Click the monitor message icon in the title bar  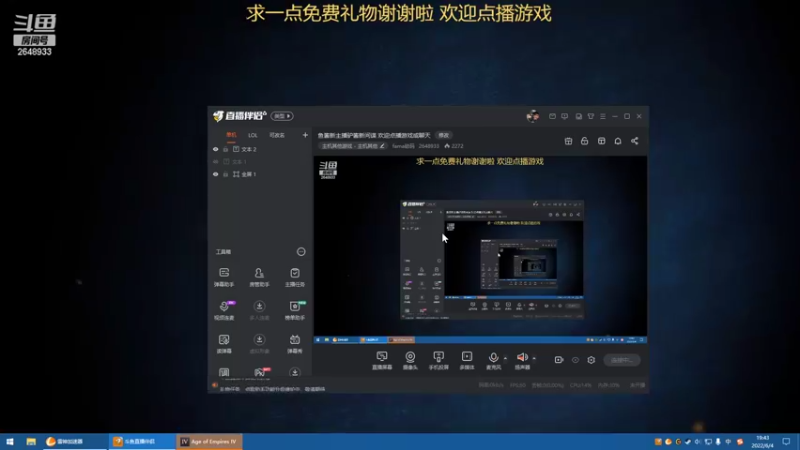[x=564, y=116]
